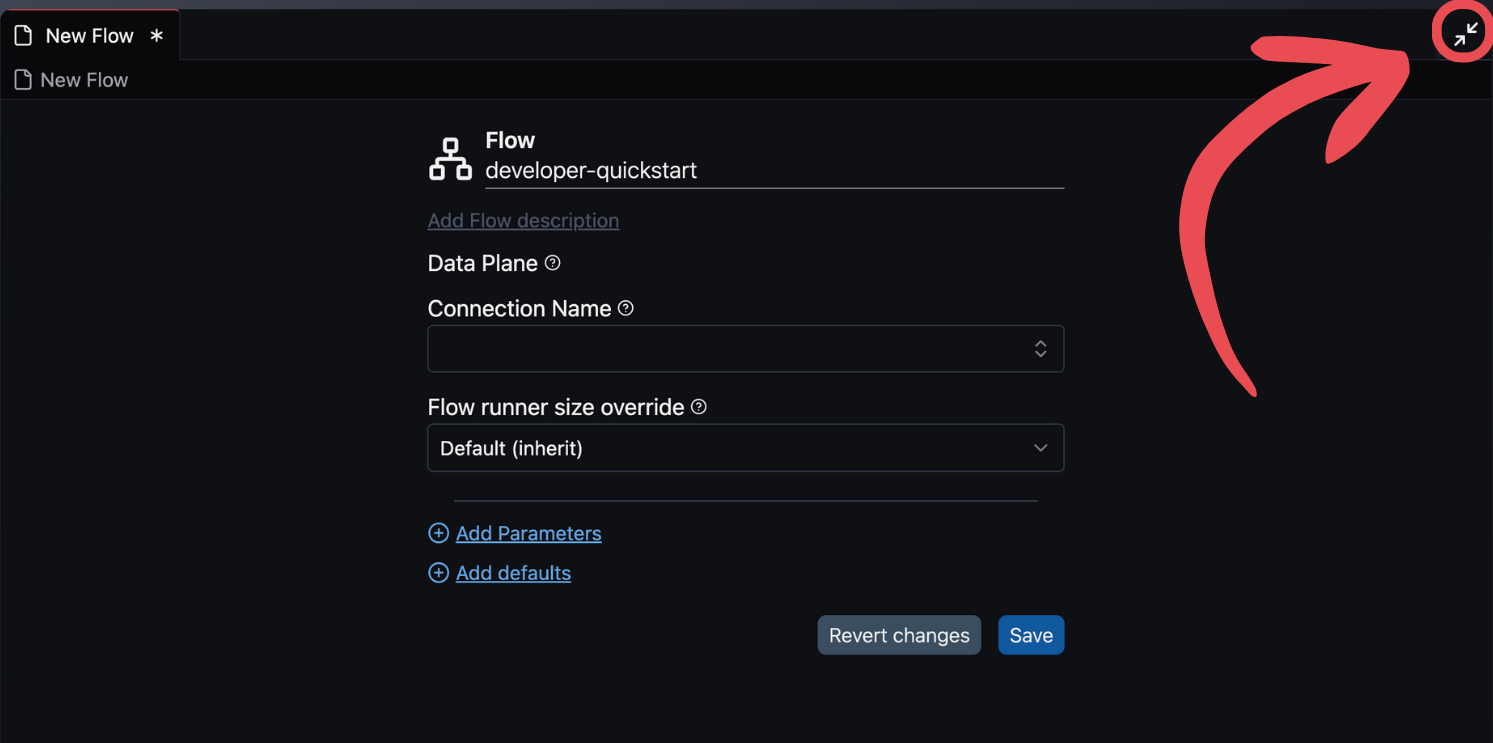The height and width of the screenshot is (743, 1493).
Task: Click the developer-quickstart flow name field
Action: 773,171
